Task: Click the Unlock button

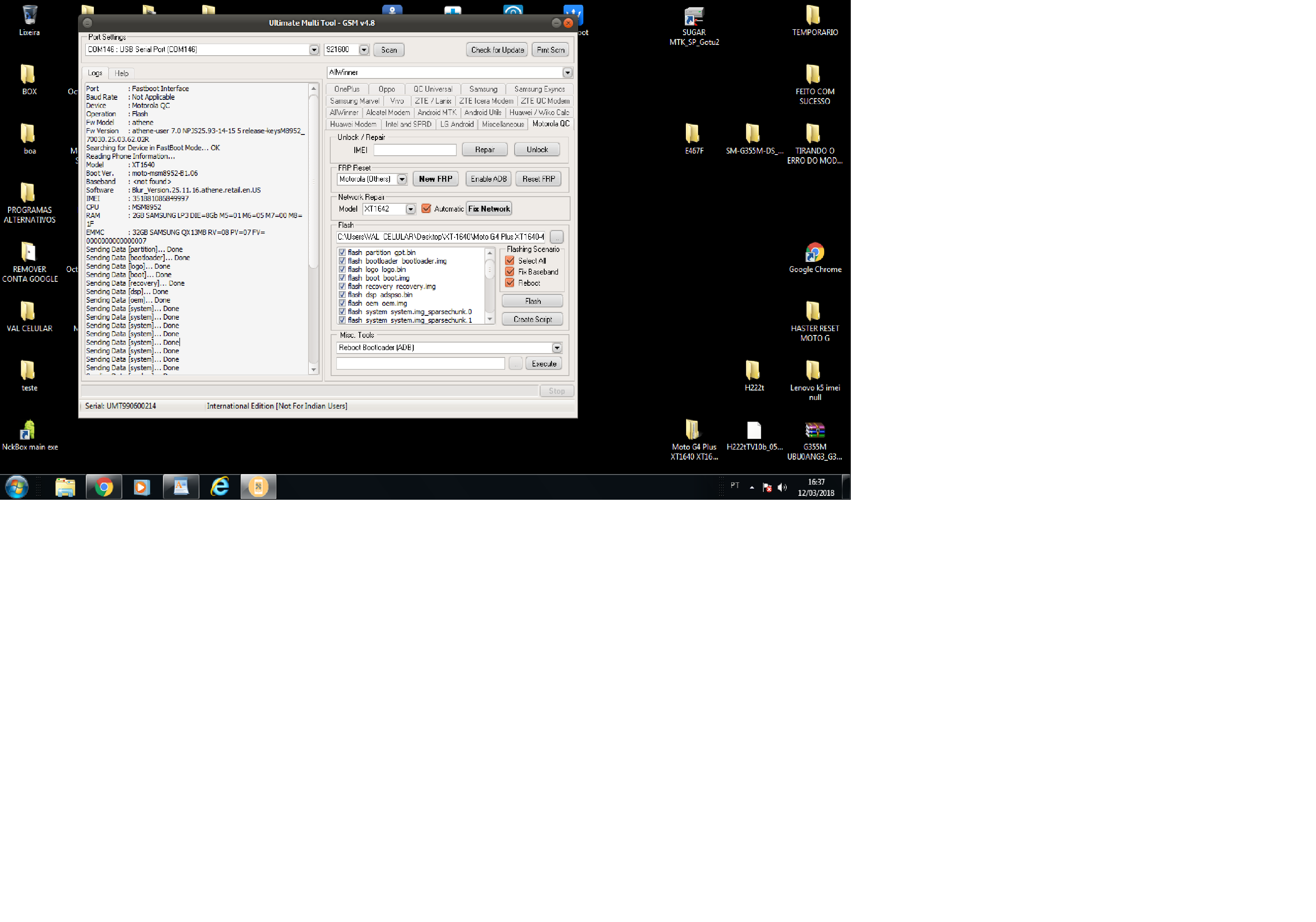Action: click(x=537, y=150)
